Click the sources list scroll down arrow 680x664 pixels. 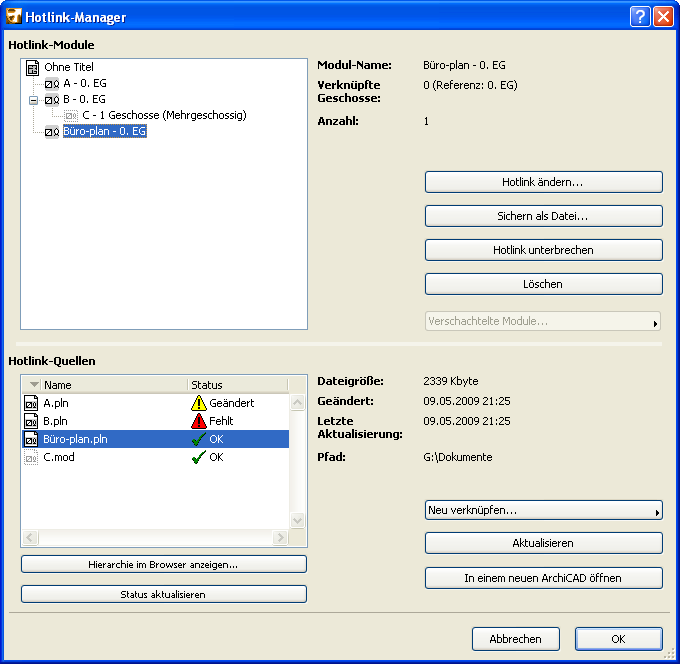click(298, 520)
